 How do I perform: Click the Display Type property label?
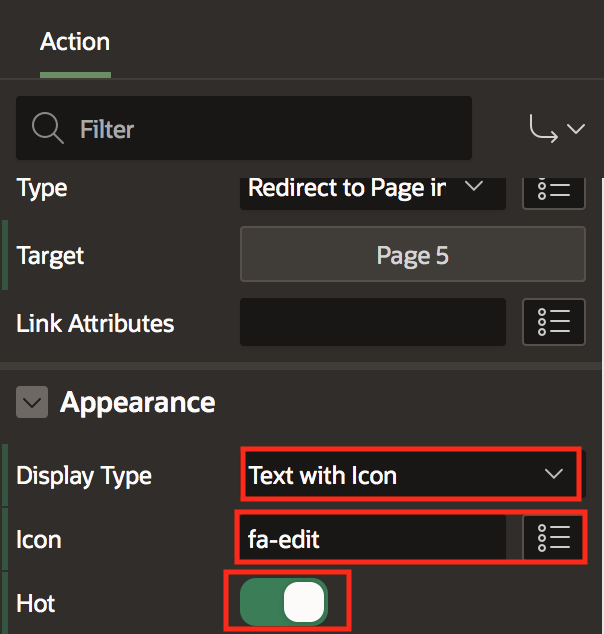click(x=84, y=475)
